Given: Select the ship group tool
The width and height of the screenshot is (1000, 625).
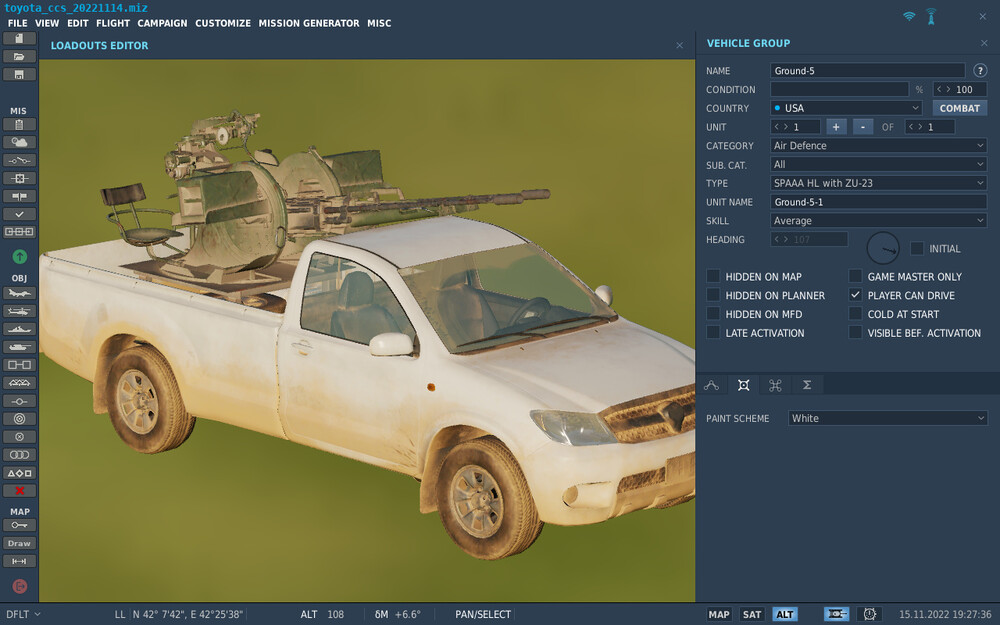Looking at the screenshot, I should [x=19, y=329].
